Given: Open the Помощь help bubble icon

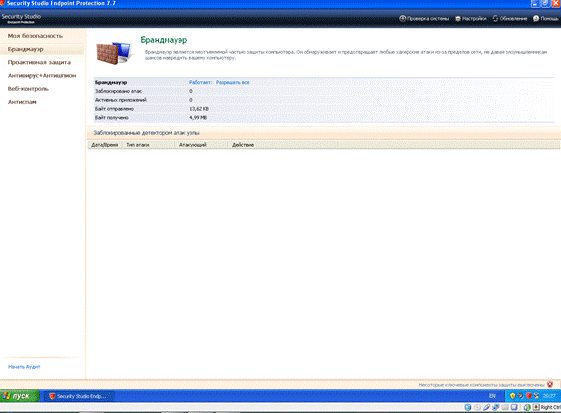Looking at the screenshot, I should (x=536, y=18).
